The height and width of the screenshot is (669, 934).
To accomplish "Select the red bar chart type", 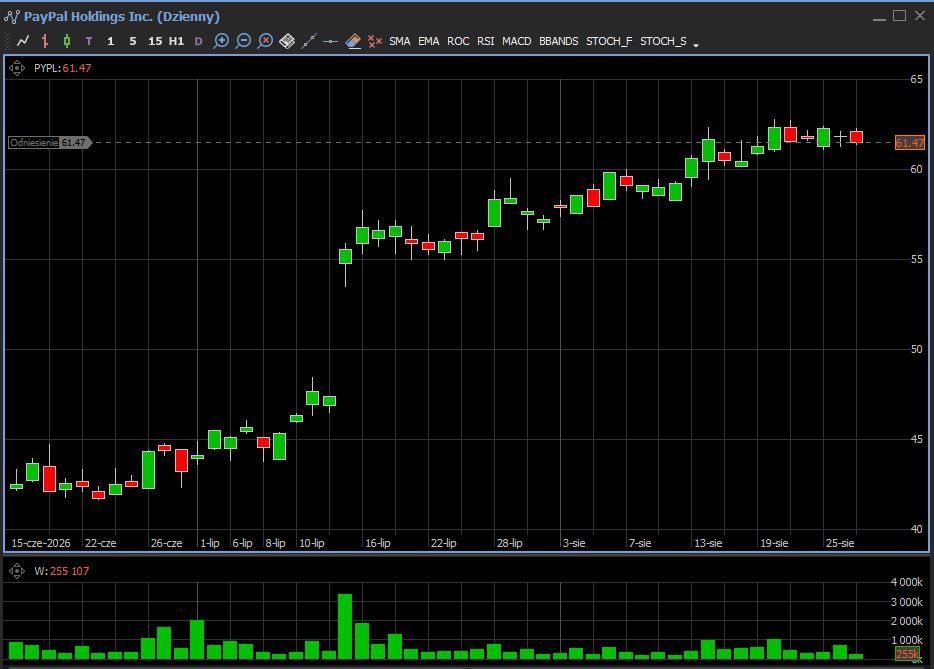I will click(x=45, y=41).
